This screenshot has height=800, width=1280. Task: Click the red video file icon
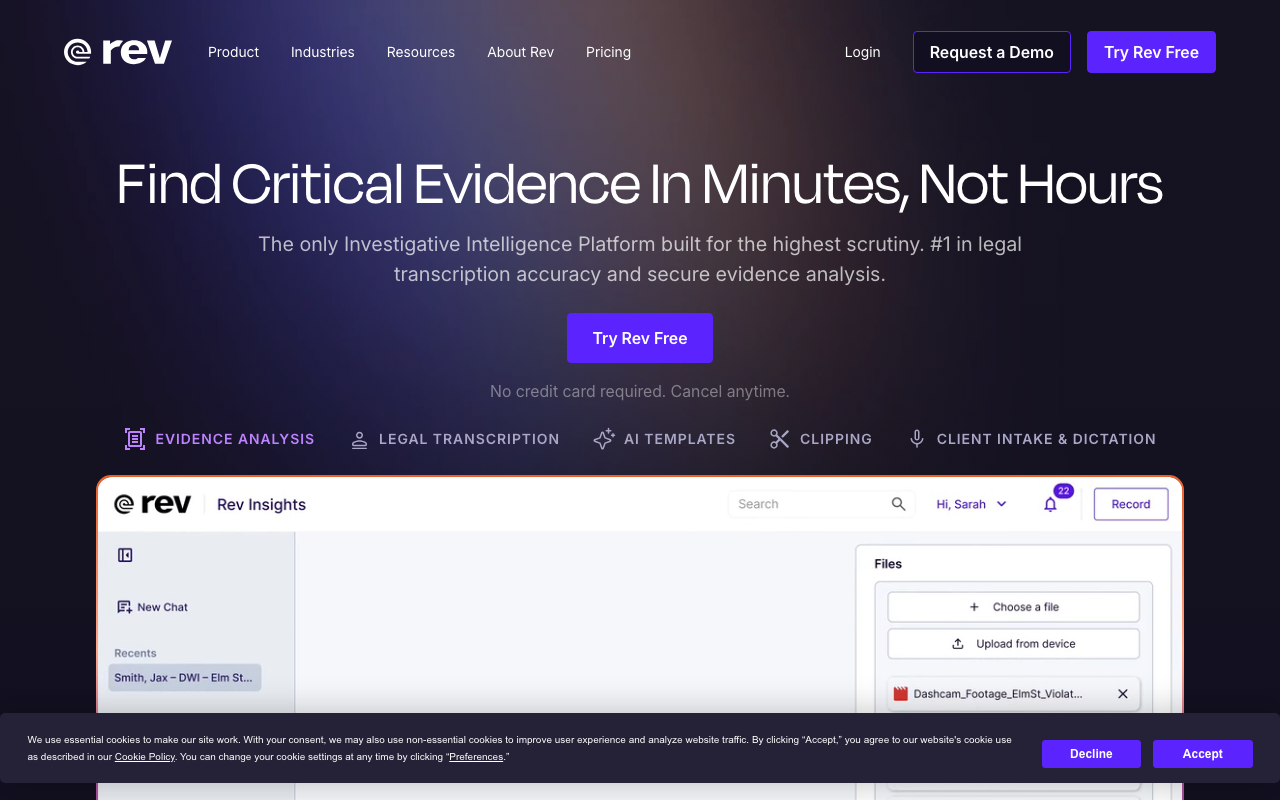pos(901,694)
